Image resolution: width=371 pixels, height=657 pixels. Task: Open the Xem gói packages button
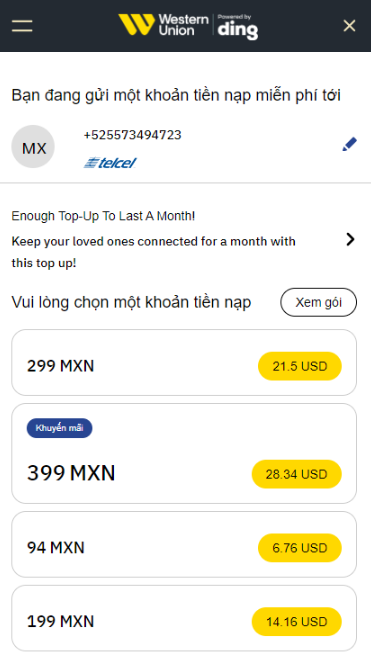[319, 302]
